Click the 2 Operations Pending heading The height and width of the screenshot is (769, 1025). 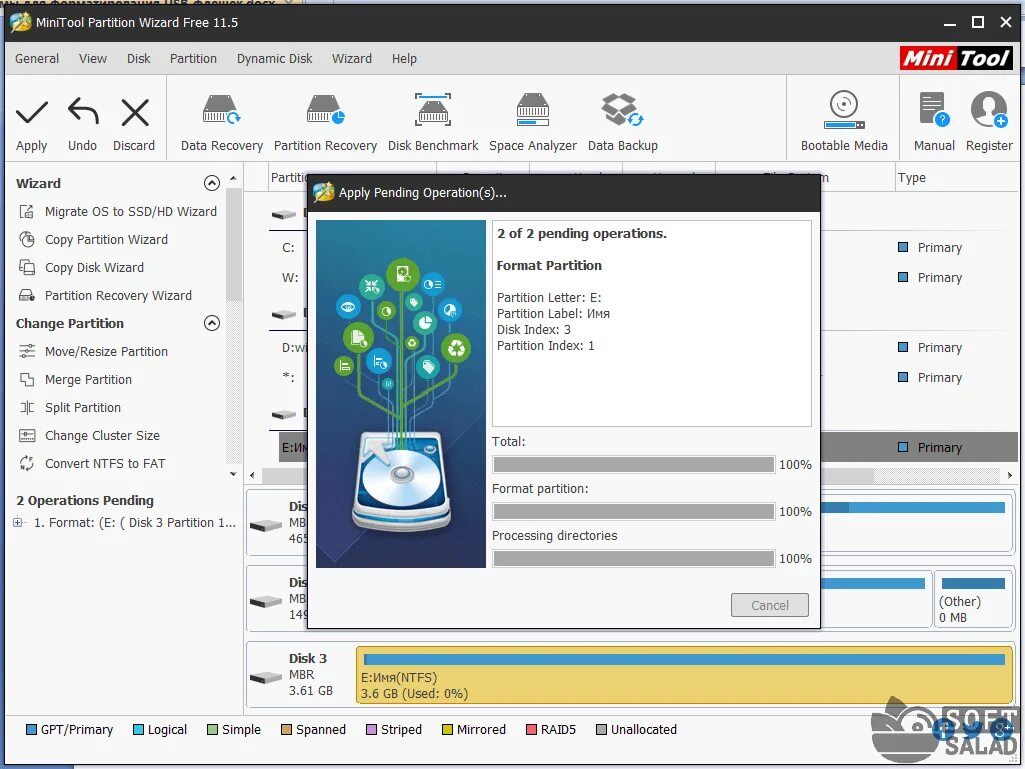coord(85,500)
